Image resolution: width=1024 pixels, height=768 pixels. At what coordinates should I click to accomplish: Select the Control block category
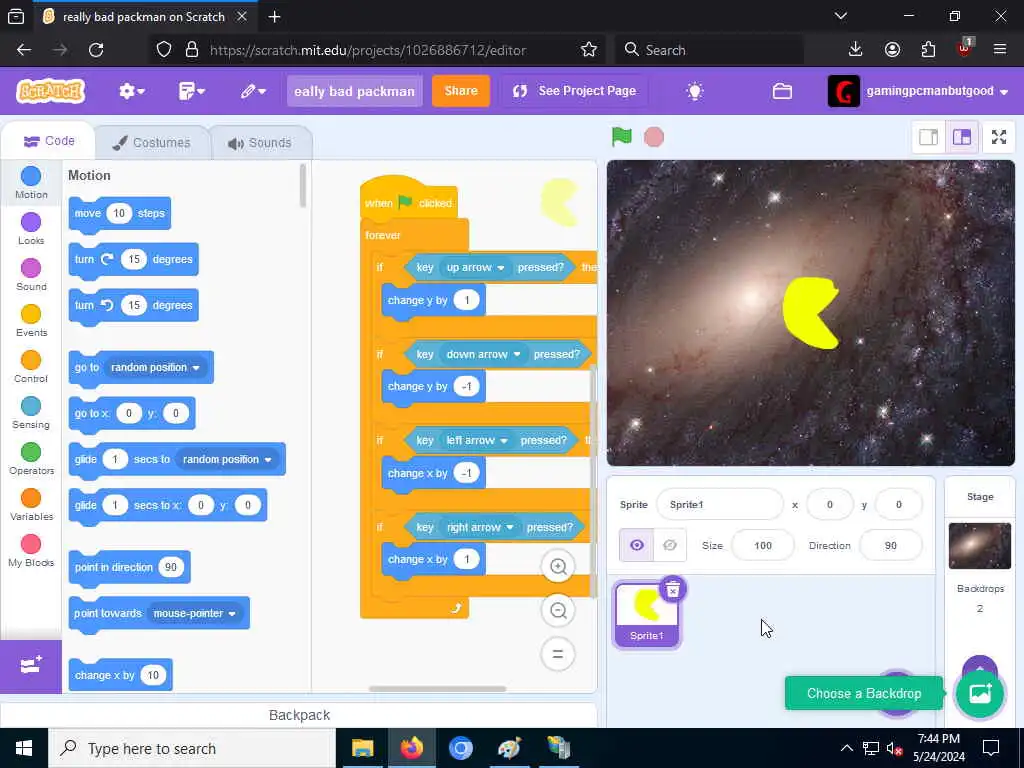31,367
